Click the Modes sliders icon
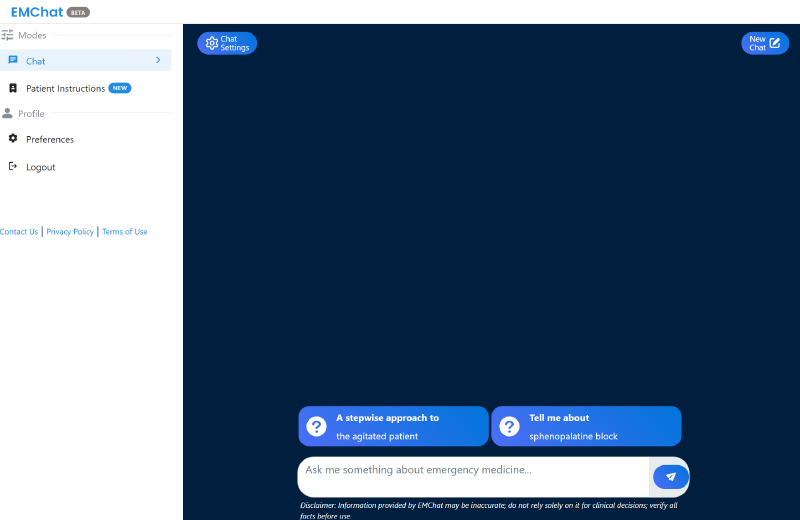 pos(7,35)
